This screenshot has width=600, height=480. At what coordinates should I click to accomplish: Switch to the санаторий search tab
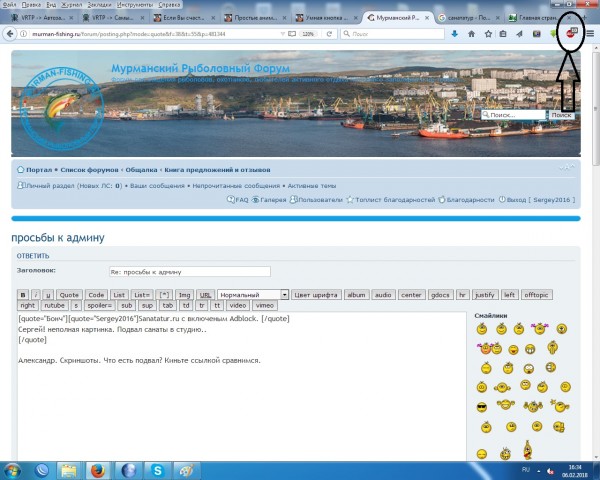click(x=469, y=18)
